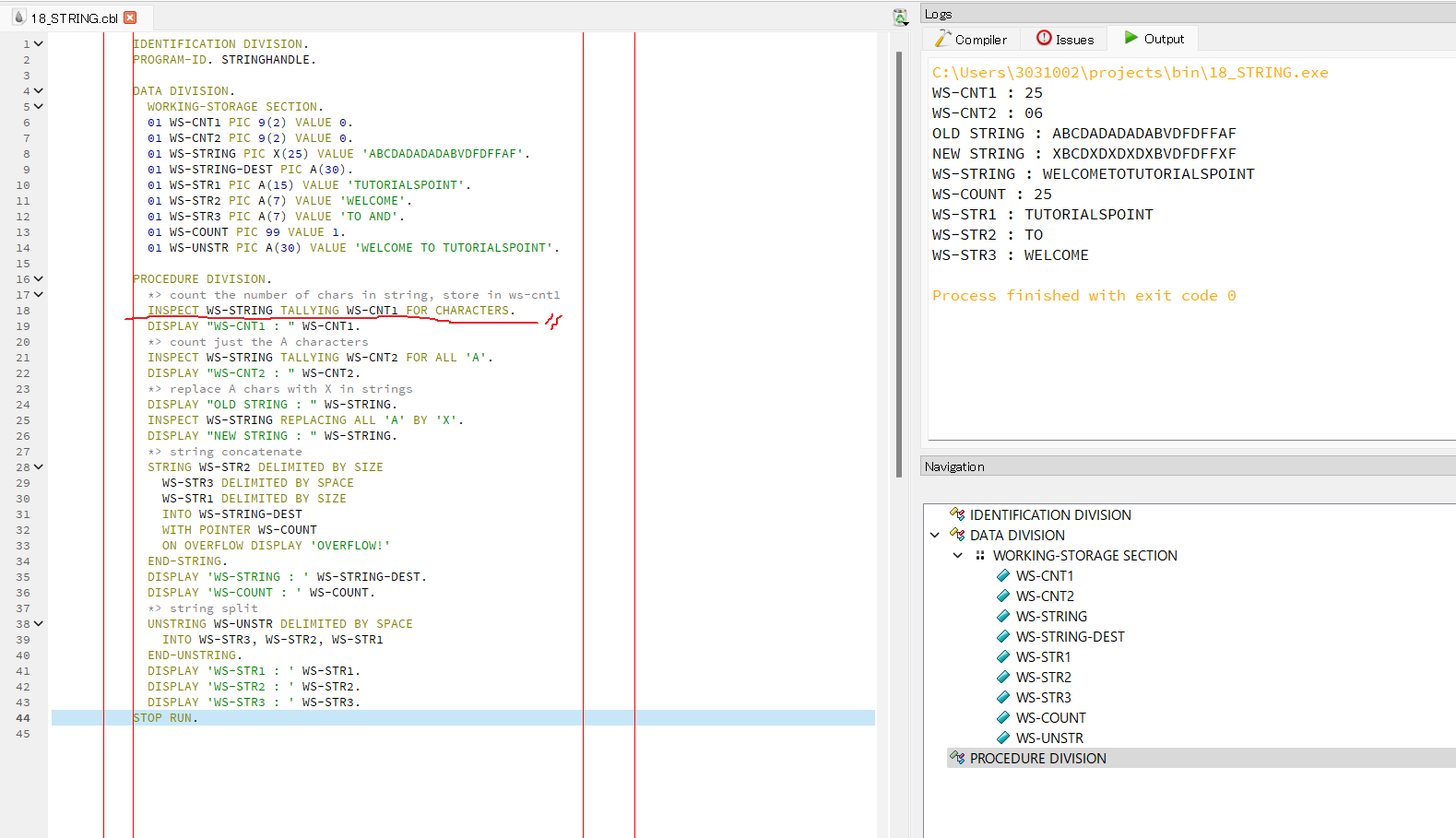This screenshot has height=838, width=1456.
Task: Select the 18_STRING.cbl file tab
Action: click(75, 18)
